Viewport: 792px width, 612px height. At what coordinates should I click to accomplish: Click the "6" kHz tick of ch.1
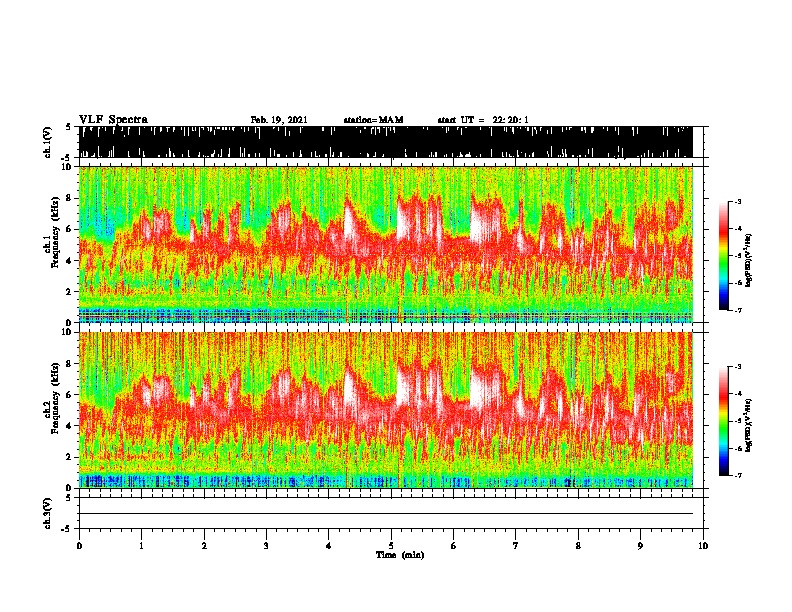[70, 229]
